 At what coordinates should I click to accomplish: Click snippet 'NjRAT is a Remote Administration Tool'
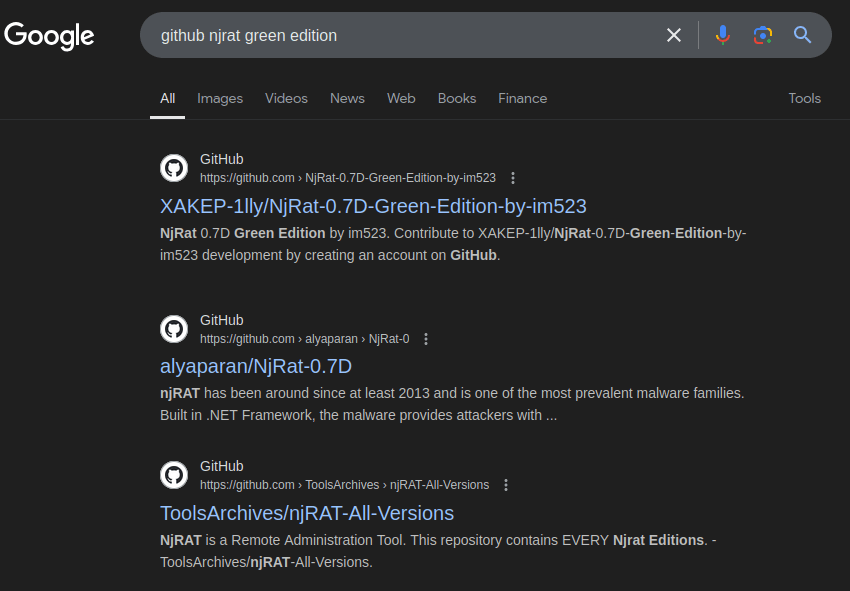point(283,541)
